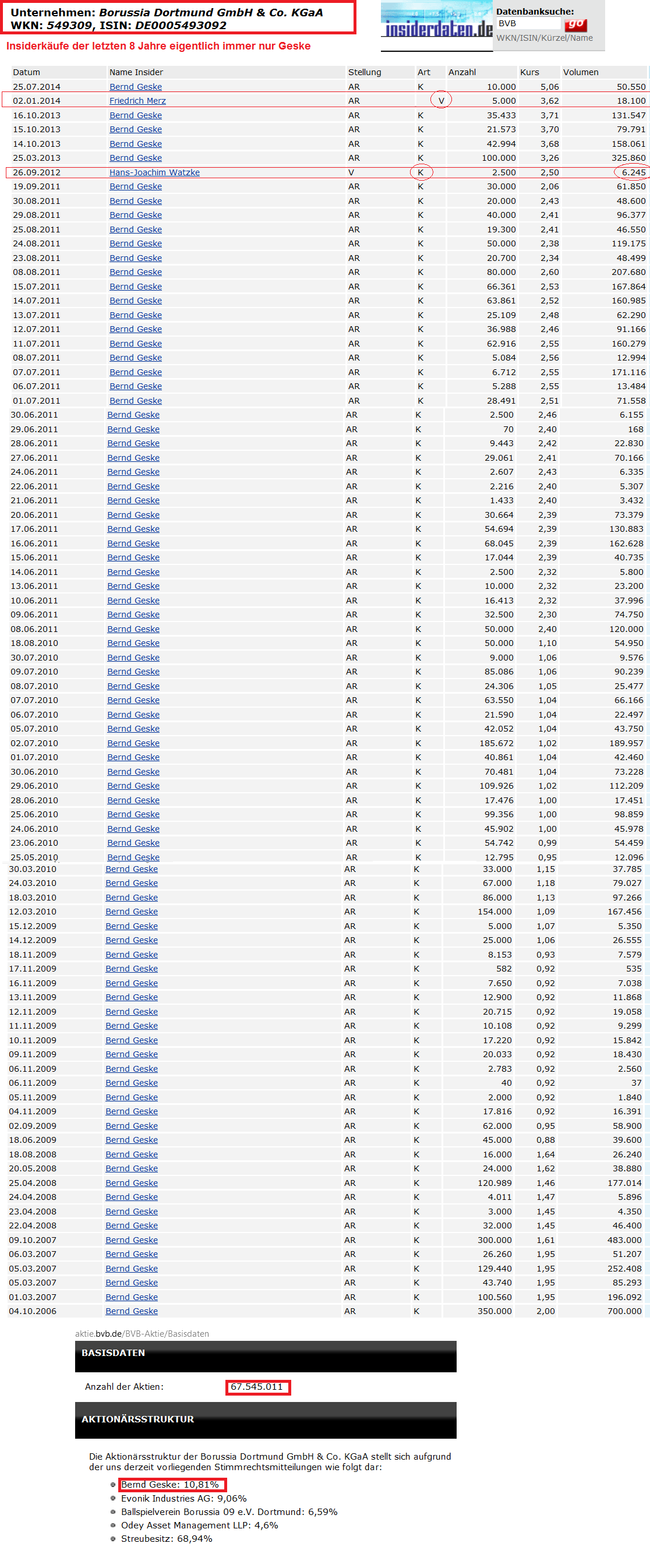Open Bernd Geske link in 01.03.2007 row
Image resolution: width=650 pixels, height=1568 pixels.
132,1297
